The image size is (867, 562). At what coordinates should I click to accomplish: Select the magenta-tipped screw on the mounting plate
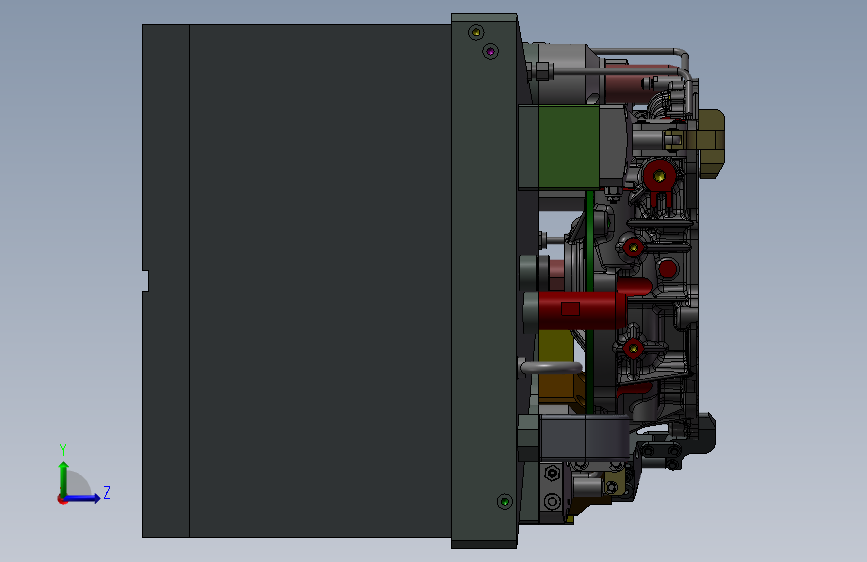point(490,51)
